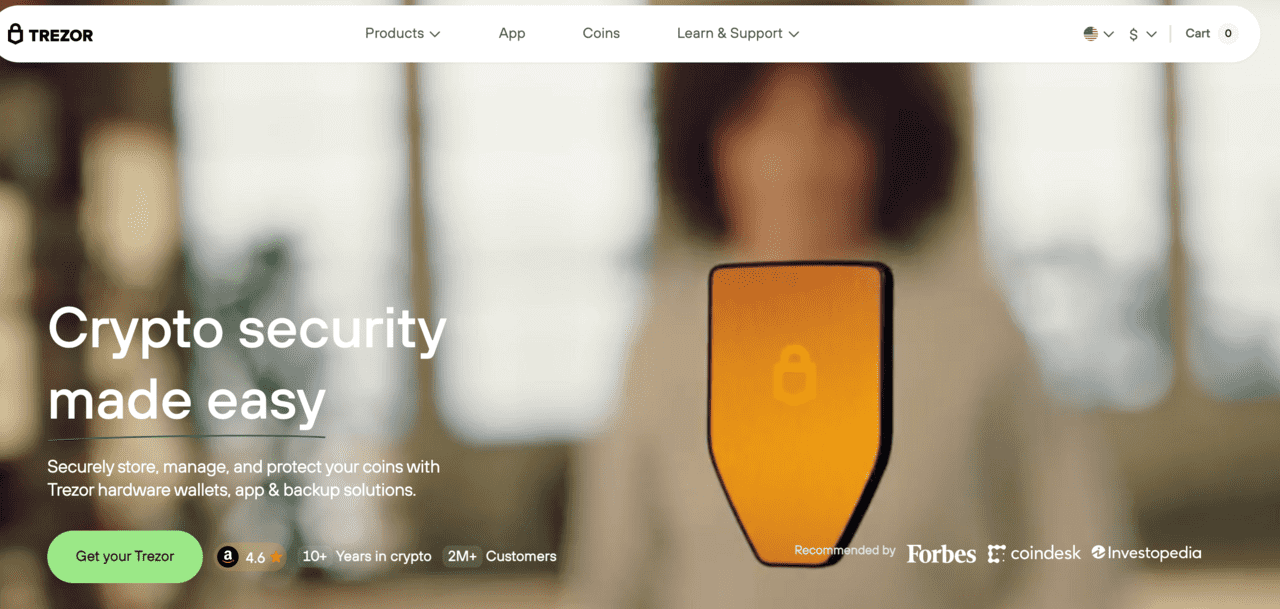Open the language selector chevron
The width and height of the screenshot is (1280, 609).
tap(1108, 34)
